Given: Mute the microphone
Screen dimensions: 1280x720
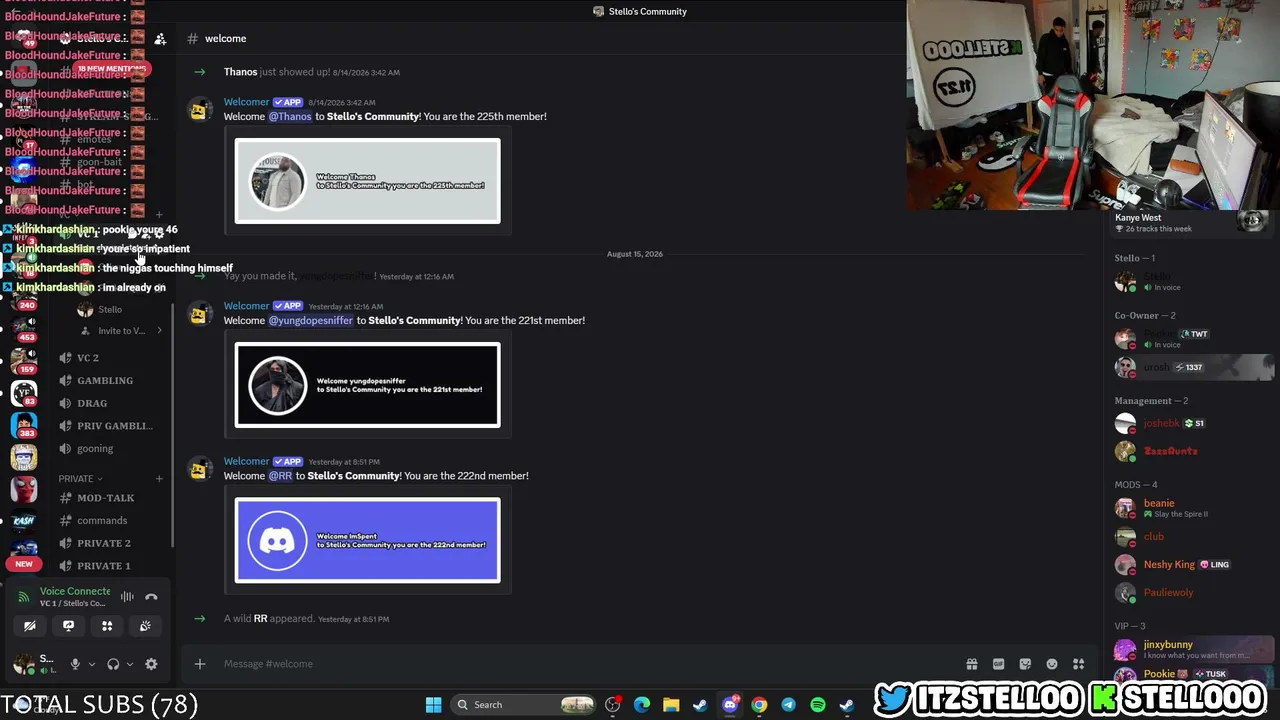Looking at the screenshot, I should 75,664.
